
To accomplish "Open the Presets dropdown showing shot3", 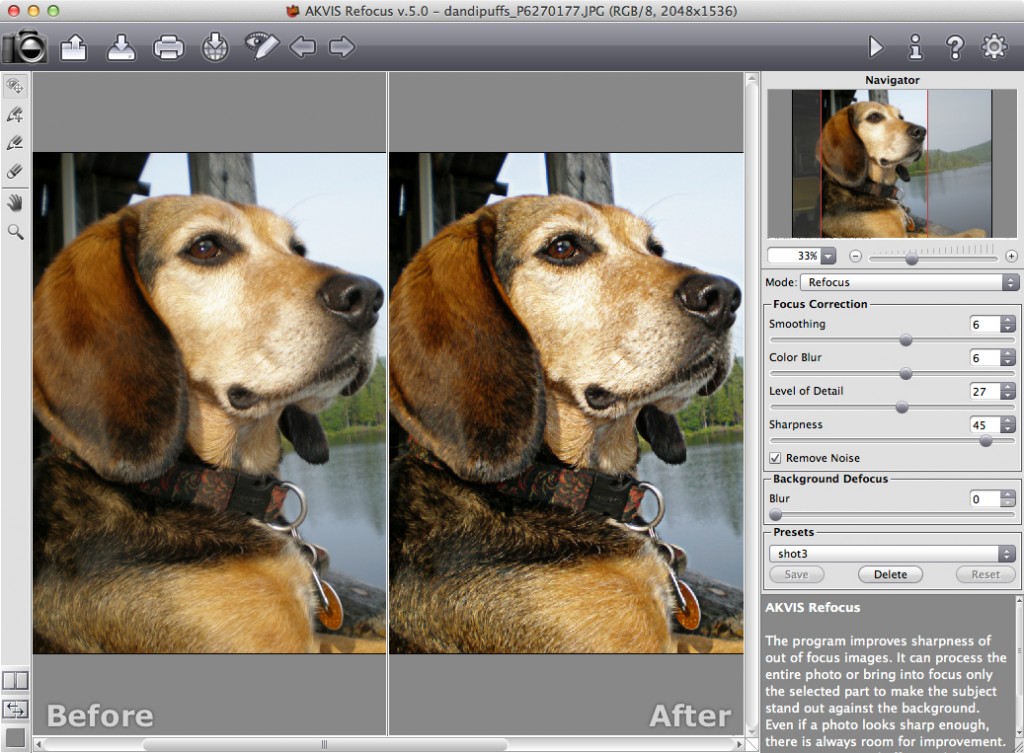I will point(892,553).
